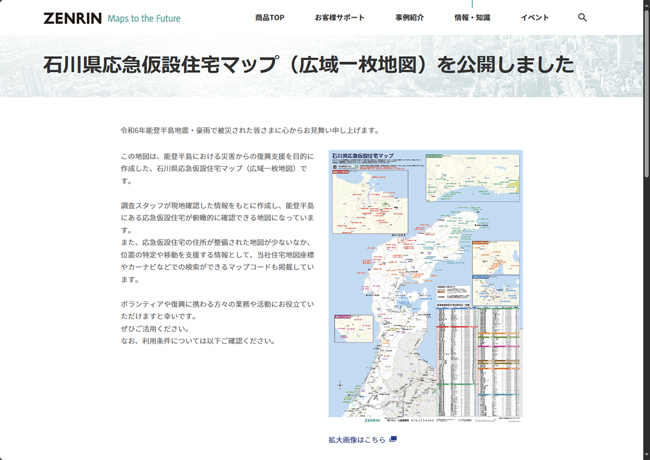Open the 事例紹介 menu
Screen dimensions: 650x460
click(410, 17)
